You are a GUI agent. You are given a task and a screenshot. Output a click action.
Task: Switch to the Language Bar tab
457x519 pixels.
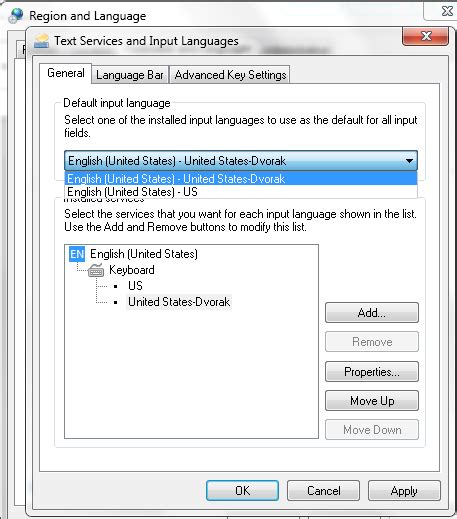(130, 75)
